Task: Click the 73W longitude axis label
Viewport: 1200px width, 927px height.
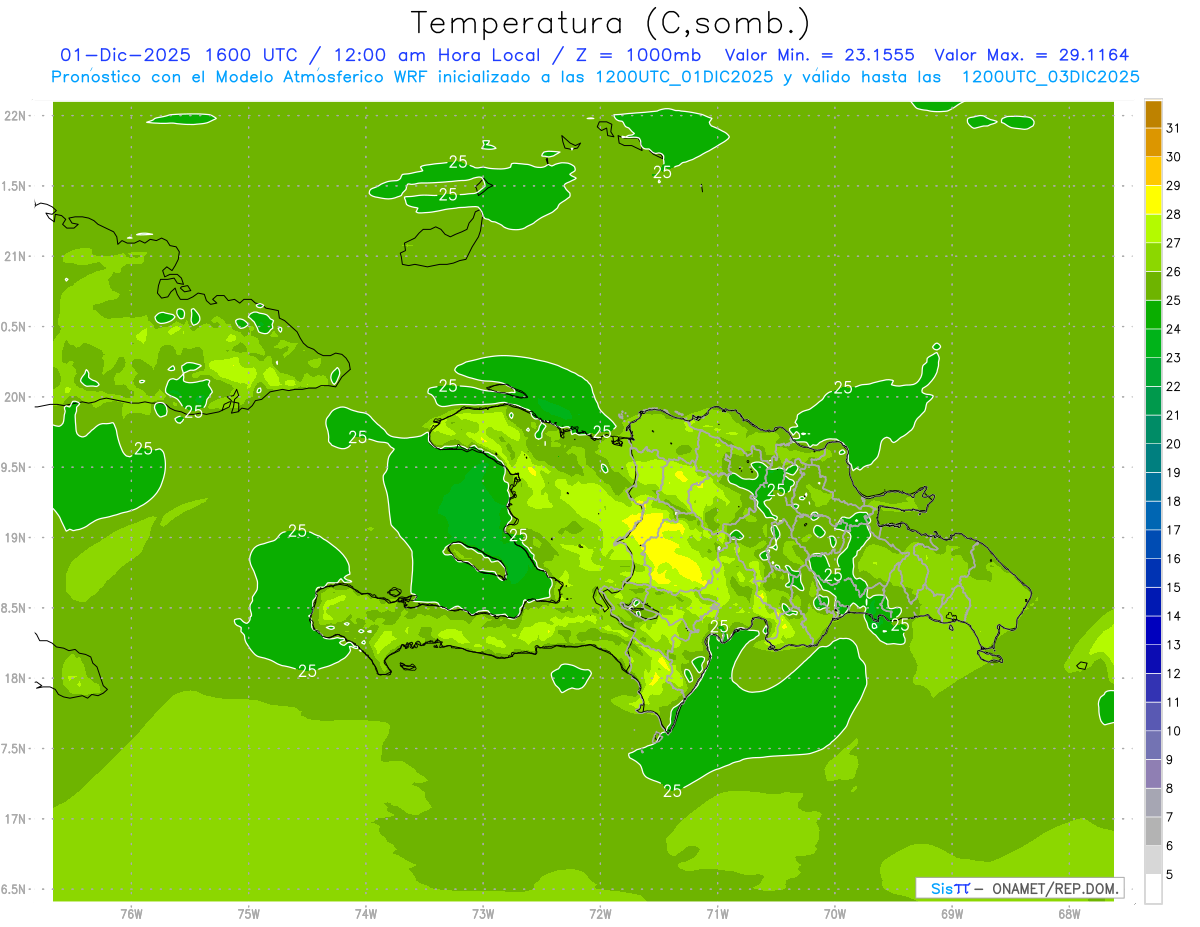Action: tap(483, 914)
